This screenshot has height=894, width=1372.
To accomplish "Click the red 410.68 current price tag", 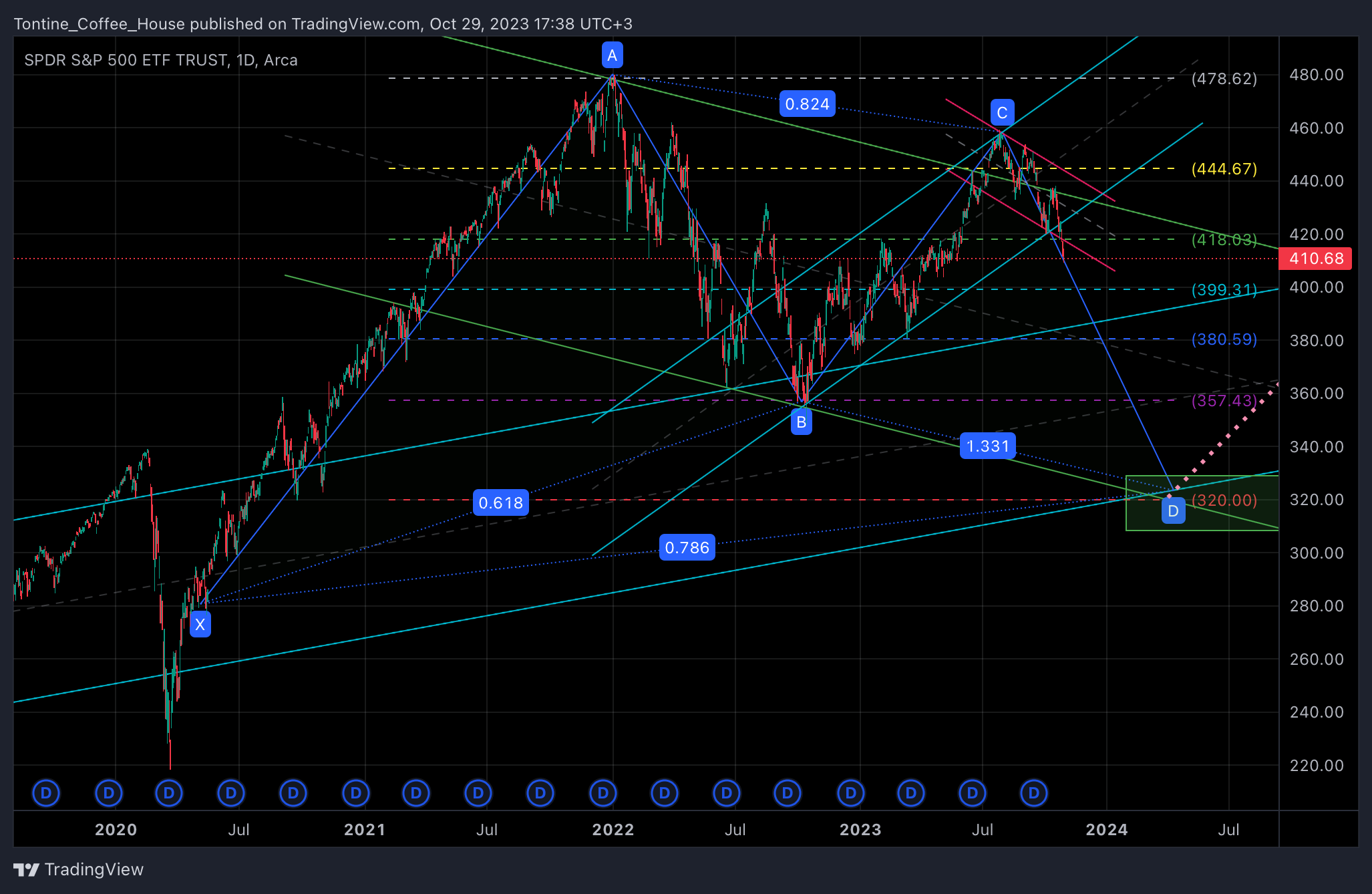I will click(x=1315, y=259).
